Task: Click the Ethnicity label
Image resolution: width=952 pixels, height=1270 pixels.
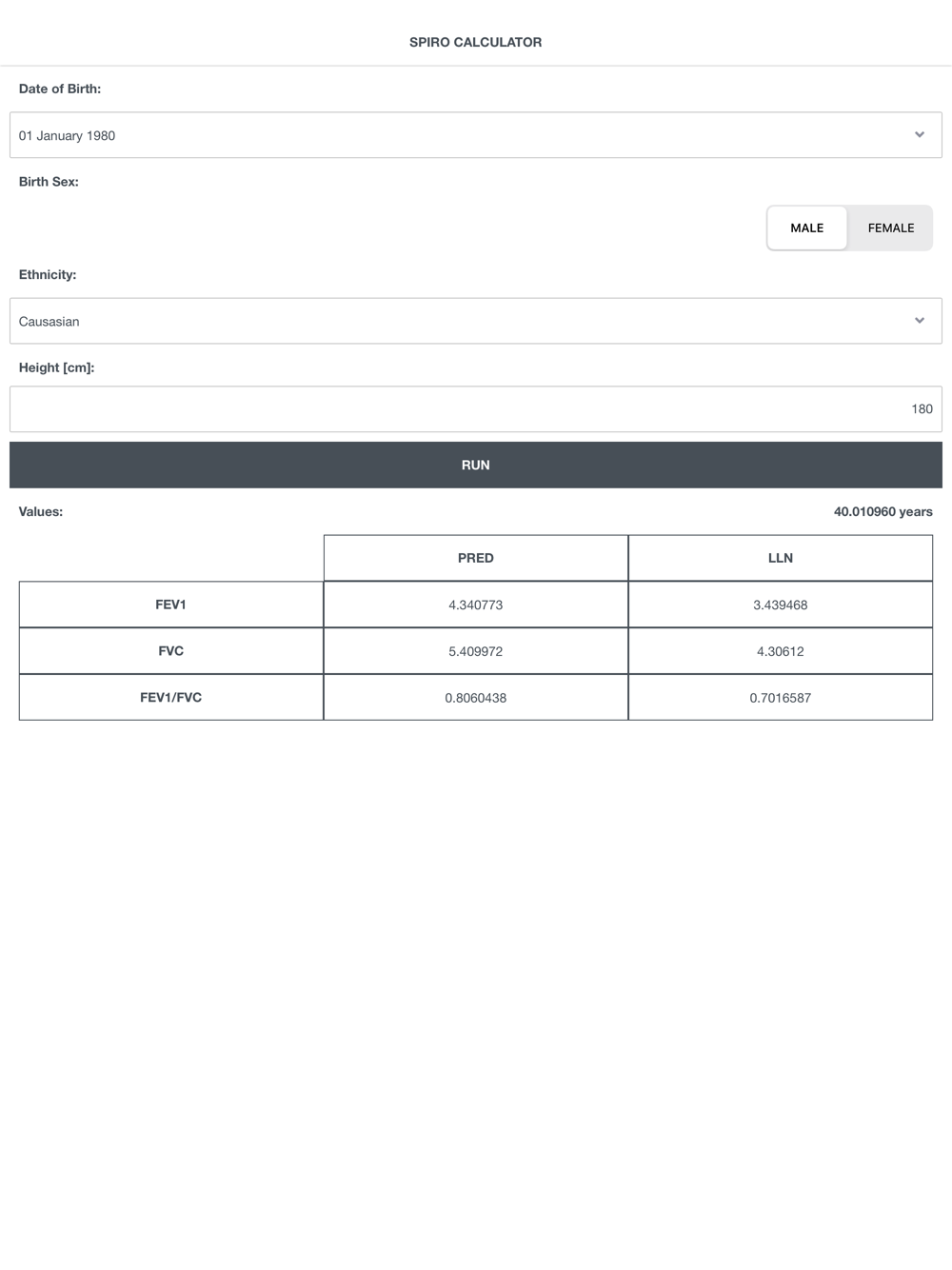Action: (48, 274)
